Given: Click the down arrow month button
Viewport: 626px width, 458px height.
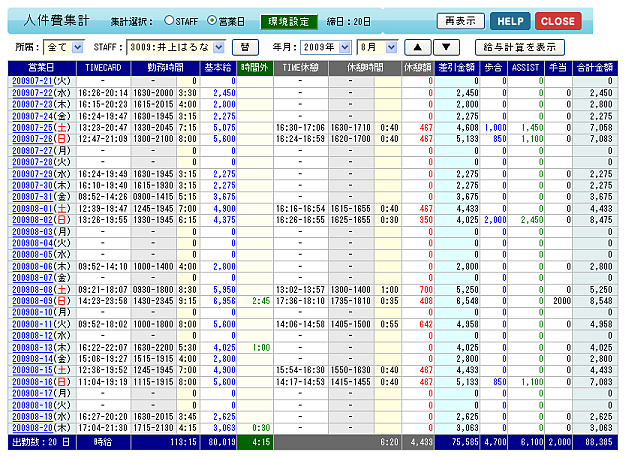Looking at the screenshot, I should click(446, 47).
